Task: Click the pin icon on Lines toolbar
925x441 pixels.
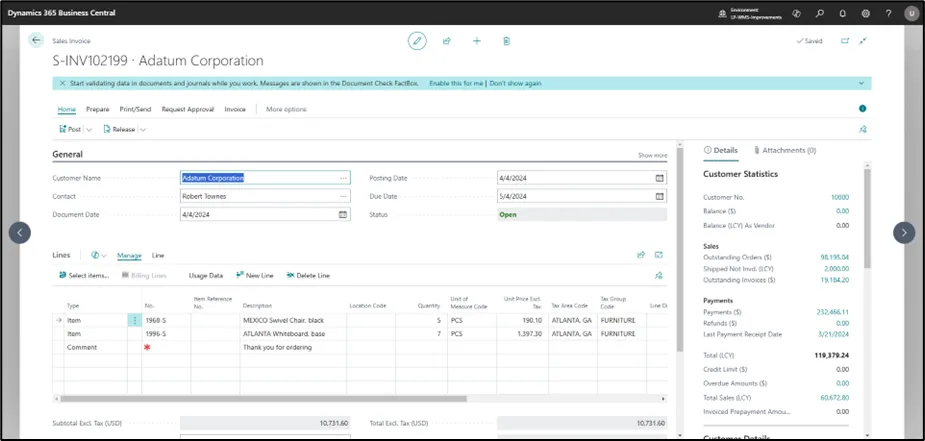Action: 659,275
